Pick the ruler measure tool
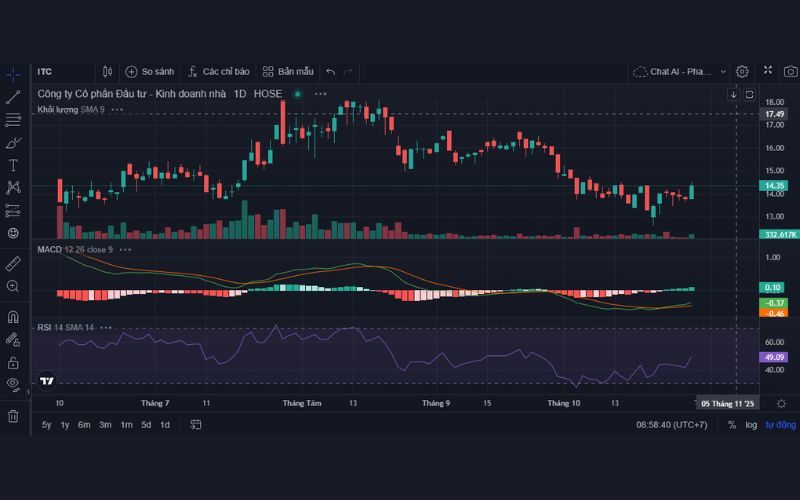Viewport: 800px width, 500px height. [13, 263]
